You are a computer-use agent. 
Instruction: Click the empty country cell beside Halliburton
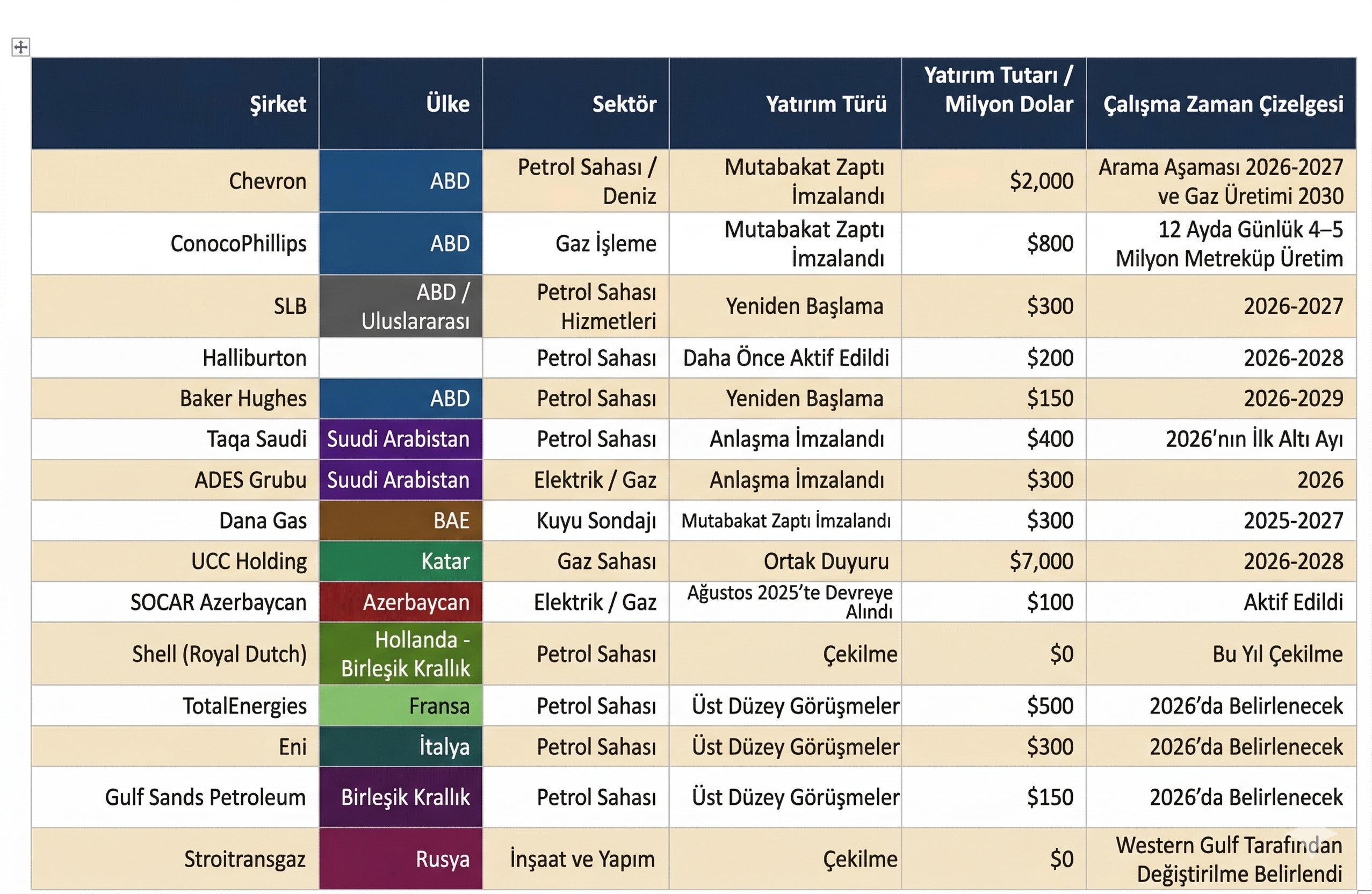[x=401, y=358]
